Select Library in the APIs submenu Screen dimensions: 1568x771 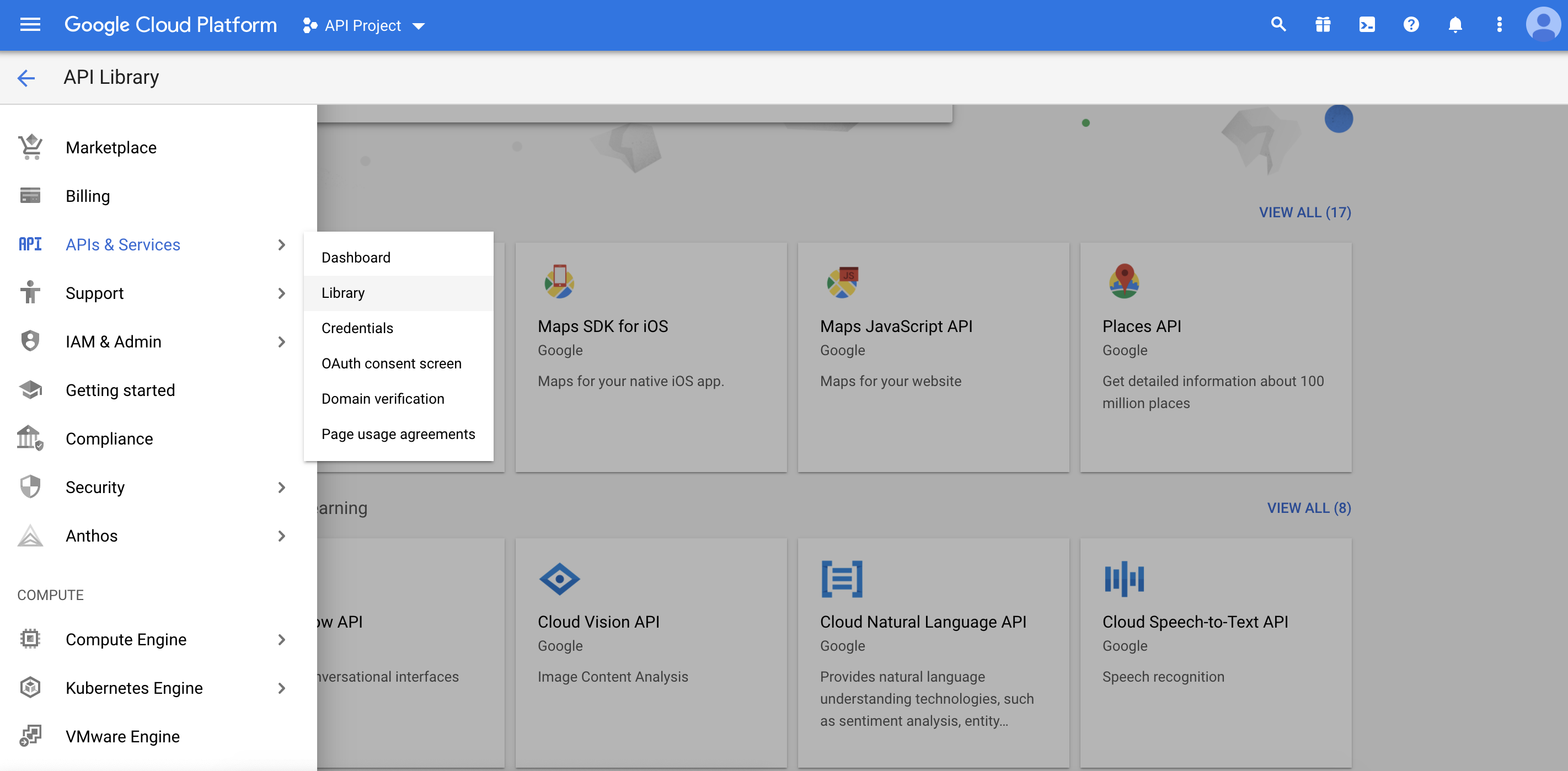(x=399, y=293)
